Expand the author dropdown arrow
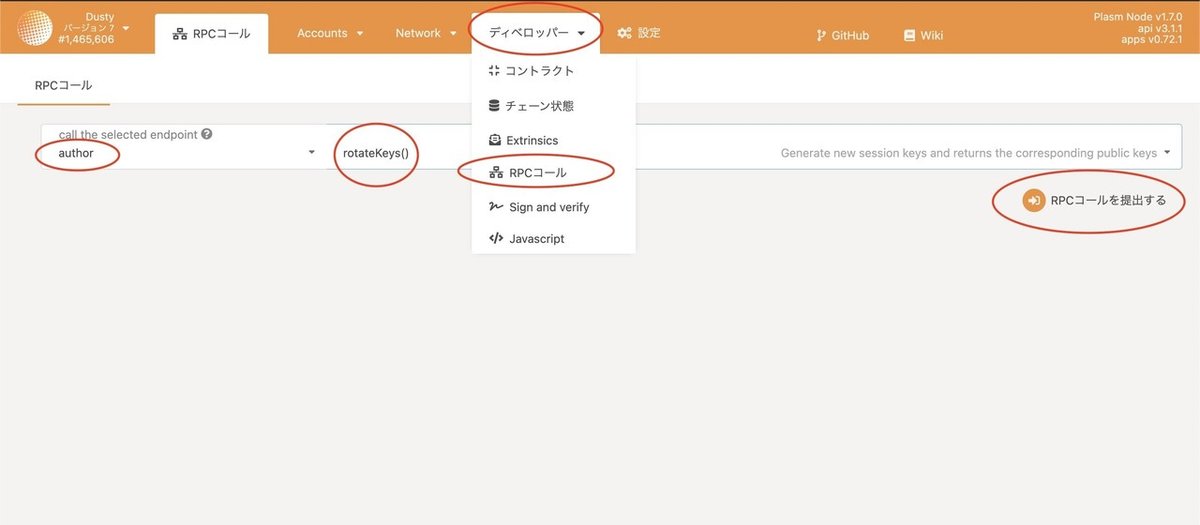1200x525 pixels. coord(311,153)
